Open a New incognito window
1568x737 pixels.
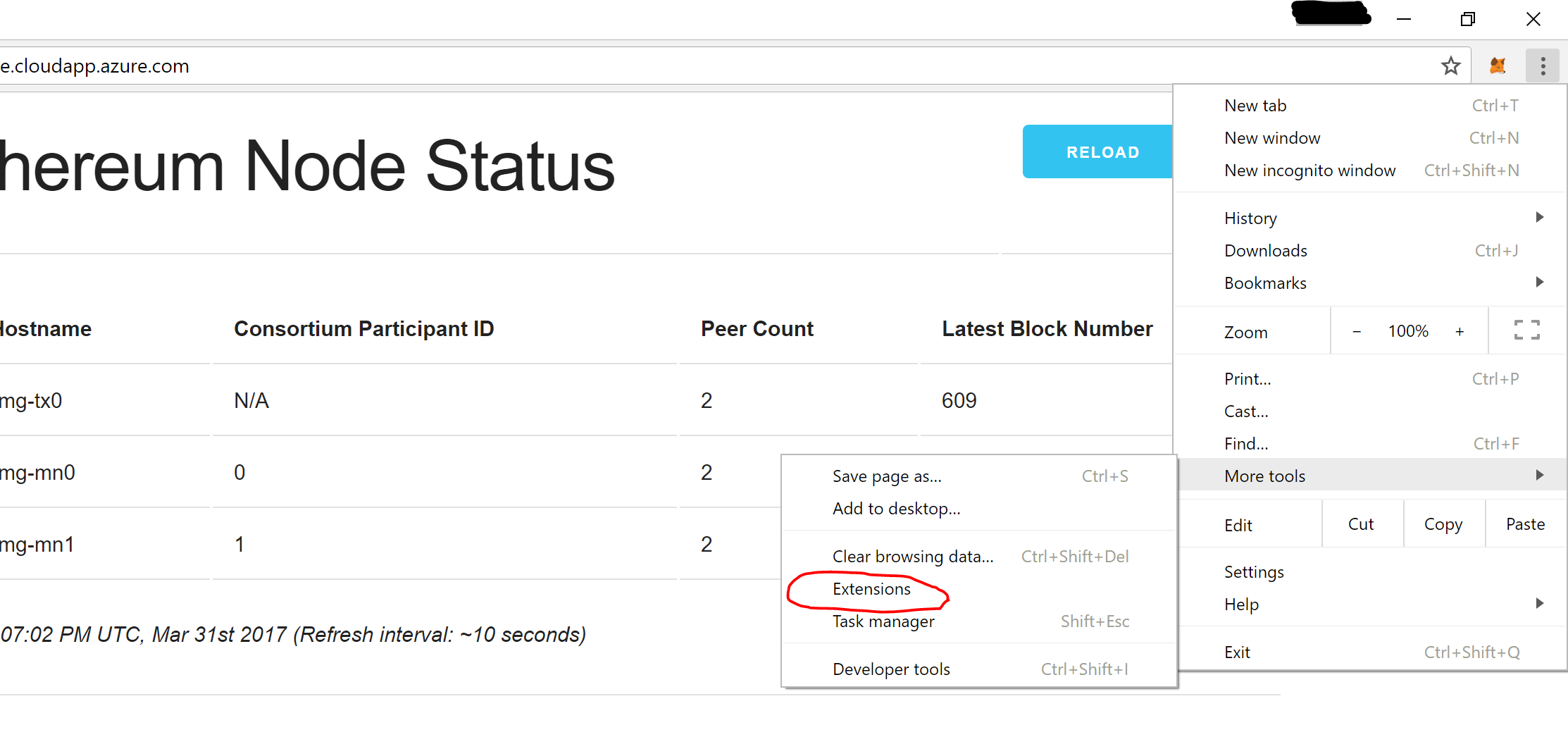point(1309,170)
